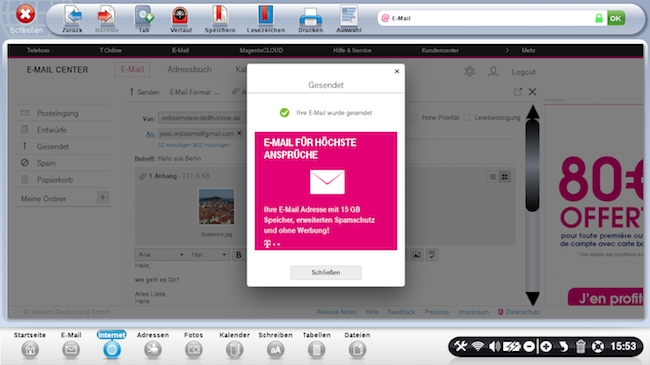This screenshot has width=650, height=365.
Task: Open Dateien app in bottom dock
Action: (x=357, y=345)
